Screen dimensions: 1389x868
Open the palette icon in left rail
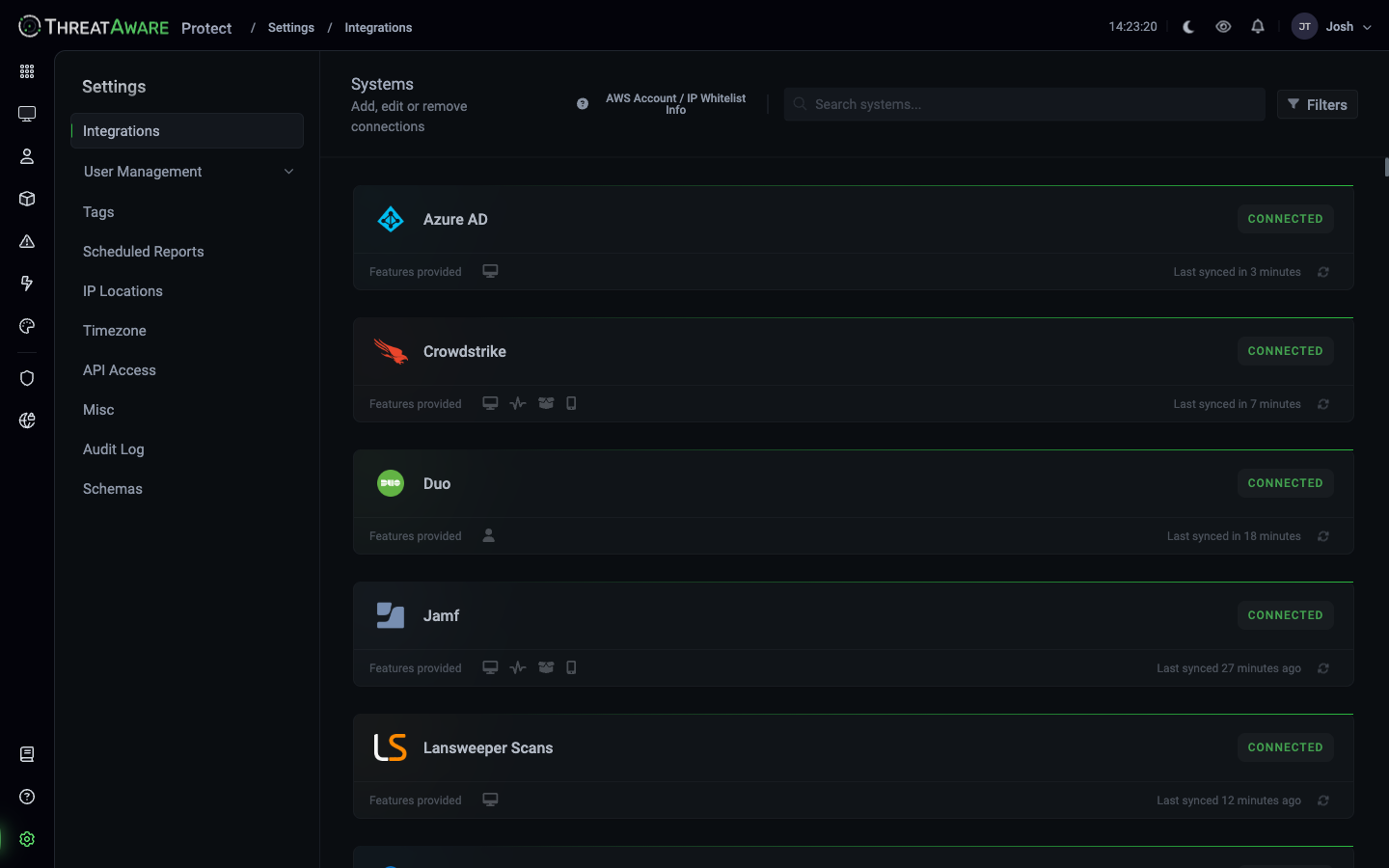click(27, 326)
